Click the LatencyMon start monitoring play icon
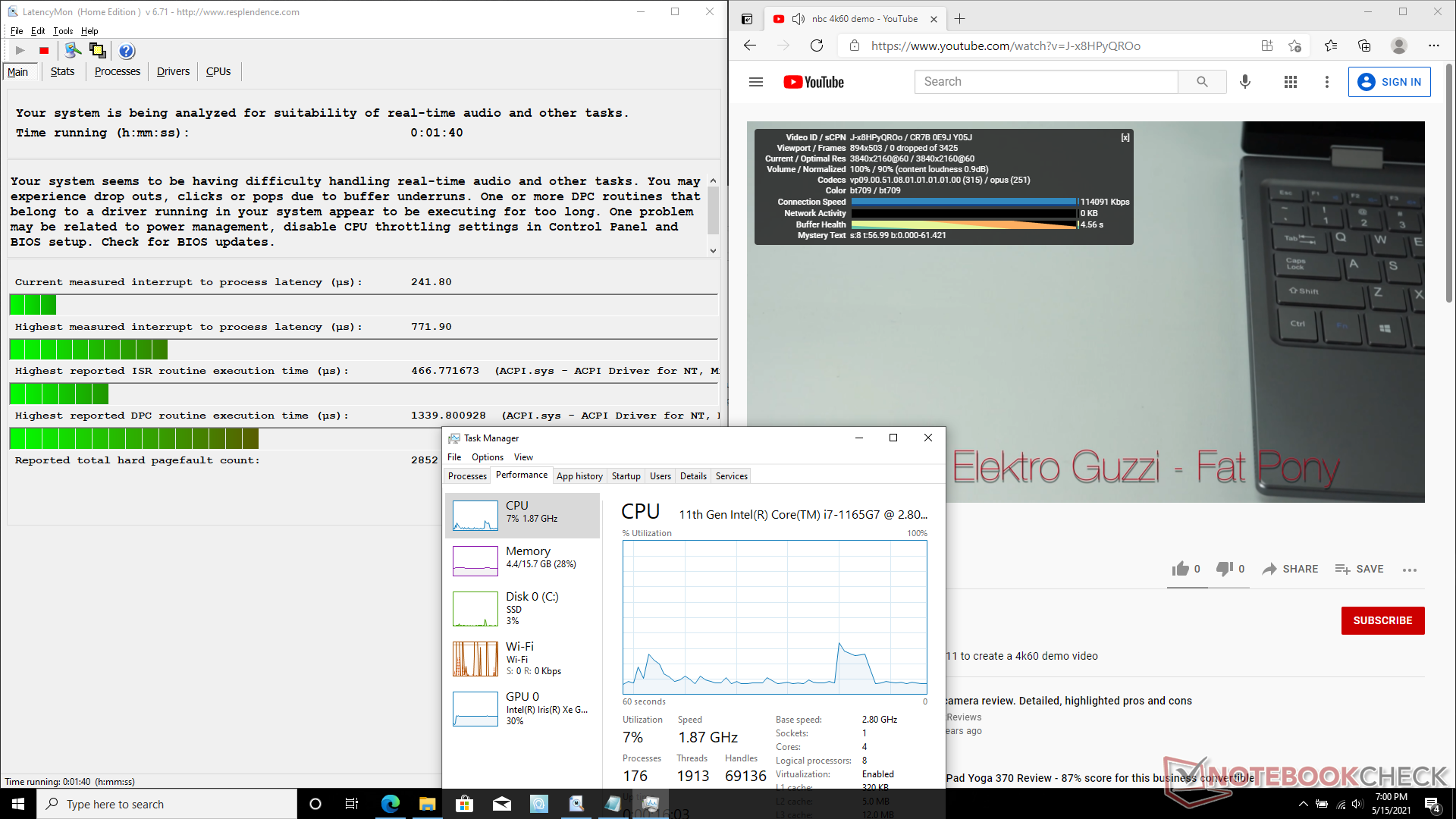 20,51
